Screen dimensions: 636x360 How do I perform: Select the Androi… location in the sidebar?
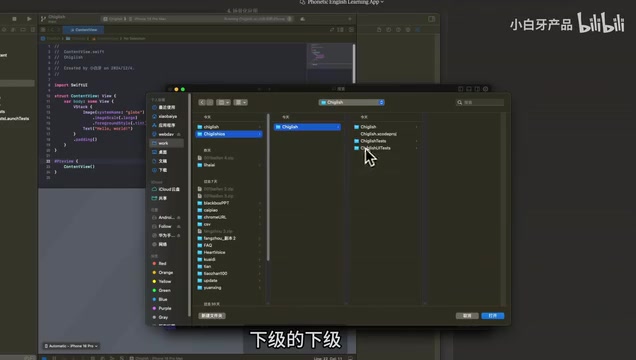(x=166, y=218)
